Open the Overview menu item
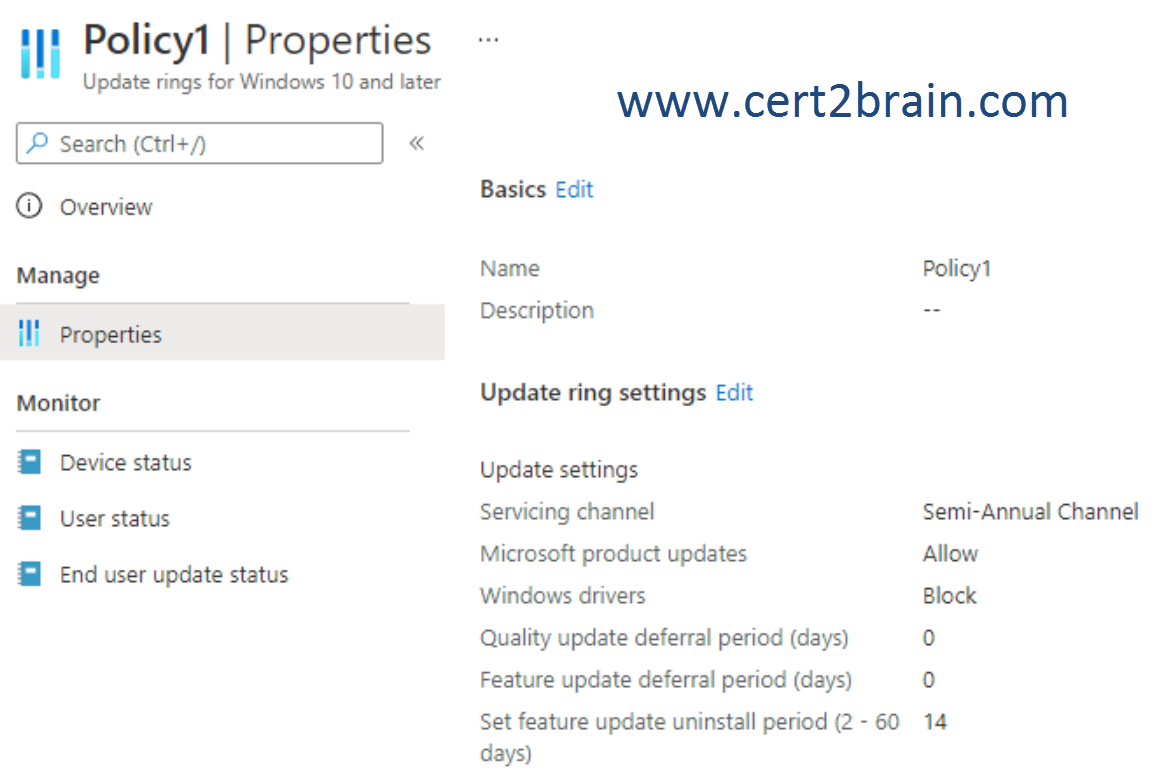 106,207
